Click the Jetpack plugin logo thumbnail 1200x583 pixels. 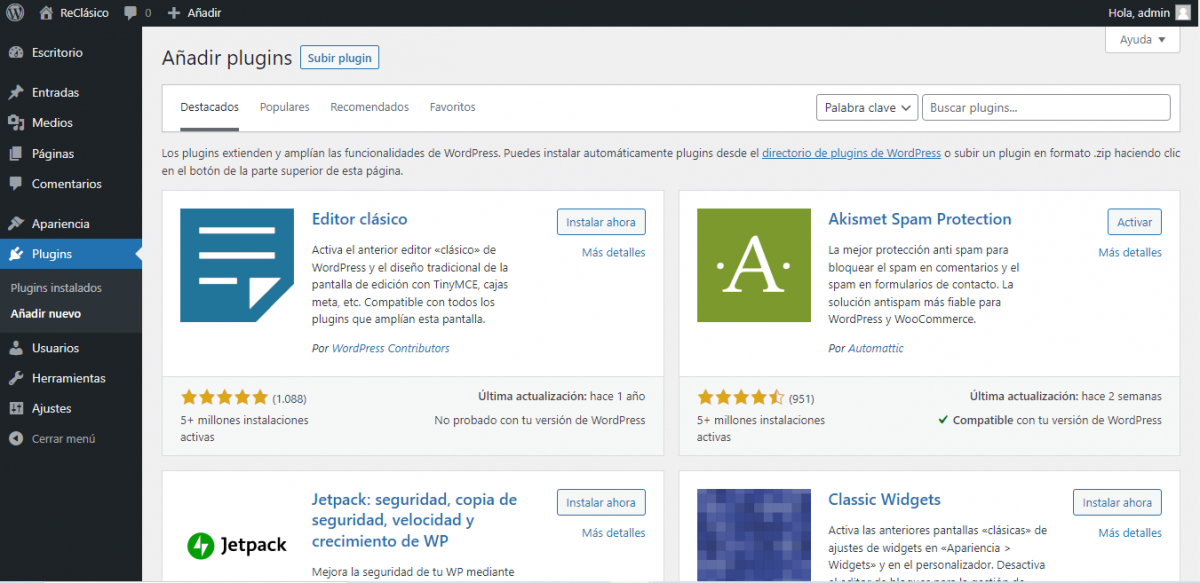point(237,545)
